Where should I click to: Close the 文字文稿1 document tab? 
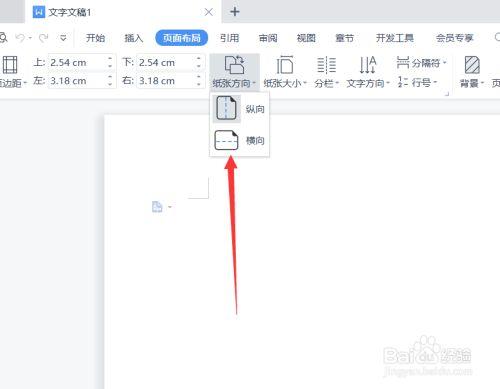pos(209,12)
